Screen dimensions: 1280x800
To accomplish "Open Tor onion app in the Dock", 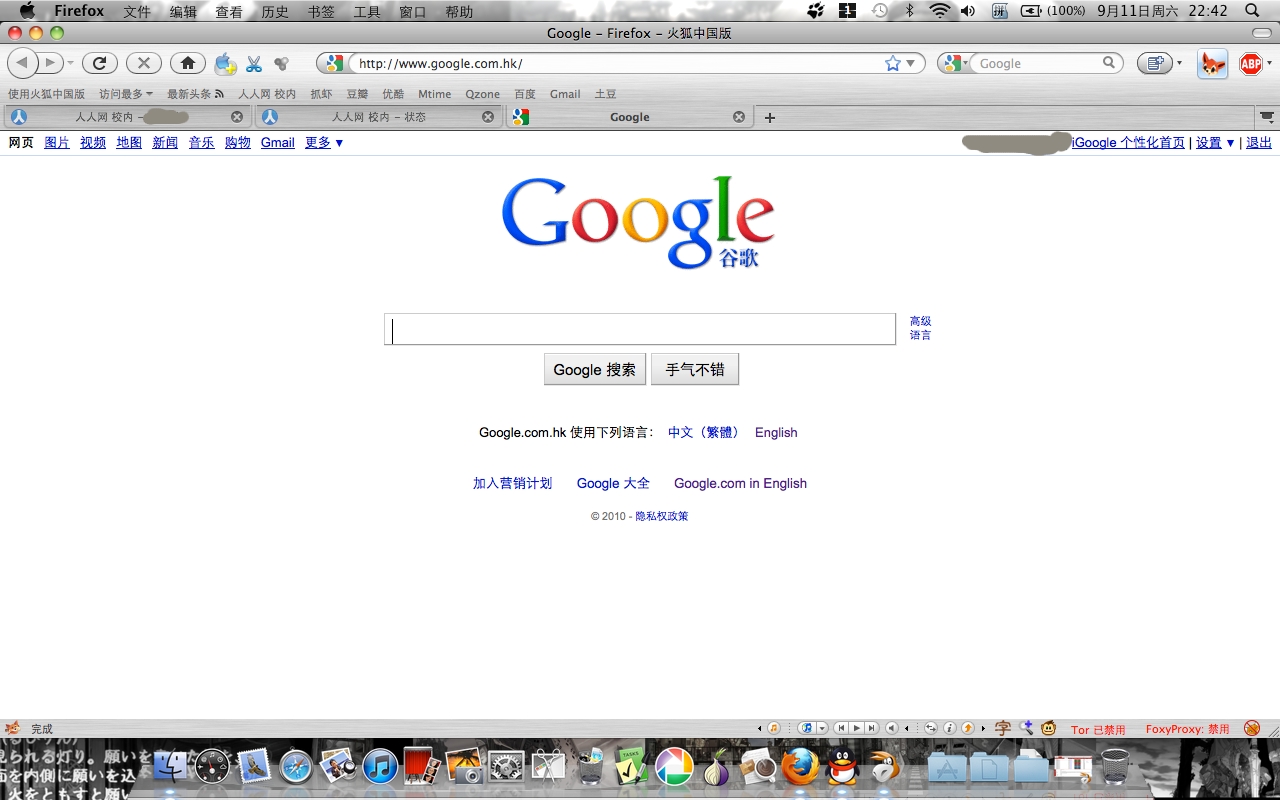I will click(x=716, y=767).
